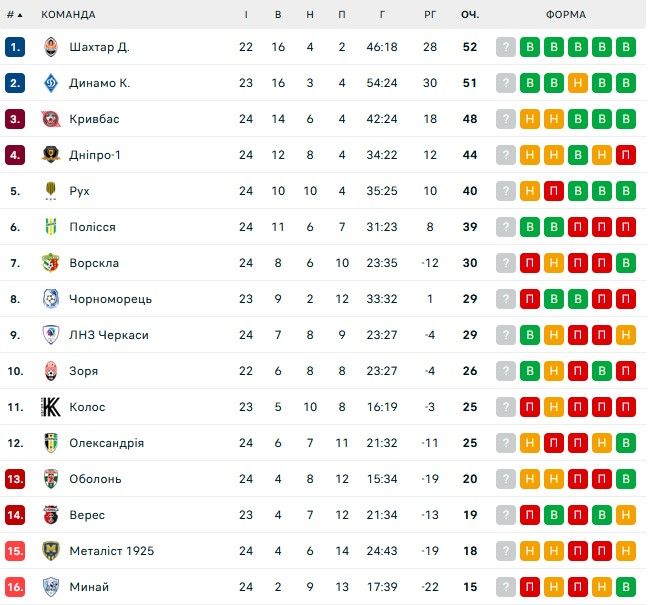Sort by the РГ goal difference header

[x=430, y=15]
